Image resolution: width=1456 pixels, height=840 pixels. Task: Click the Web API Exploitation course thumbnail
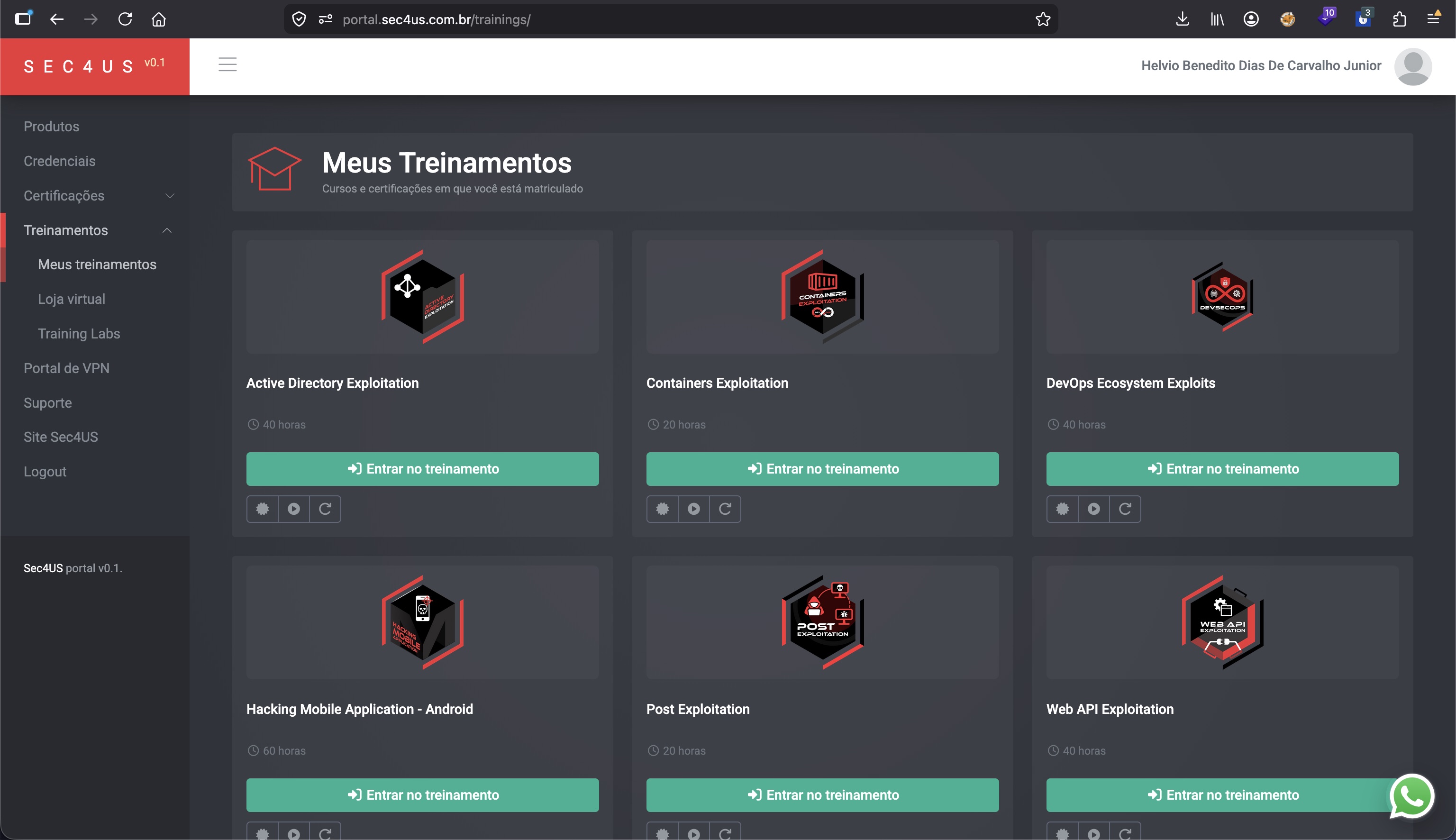(1222, 622)
